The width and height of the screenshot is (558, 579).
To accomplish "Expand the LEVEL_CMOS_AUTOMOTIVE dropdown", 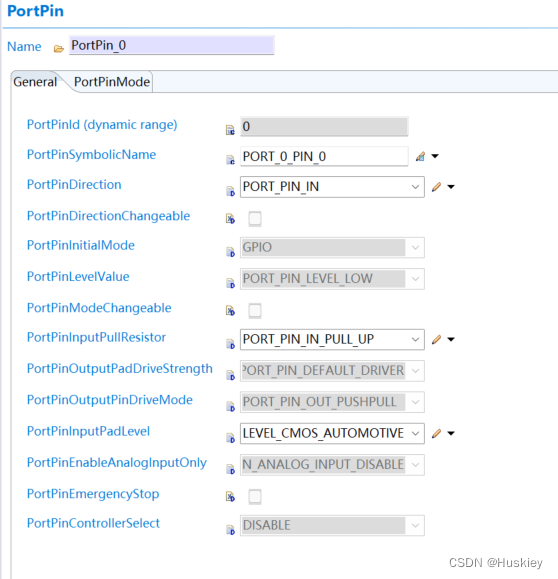I will (332, 433).
